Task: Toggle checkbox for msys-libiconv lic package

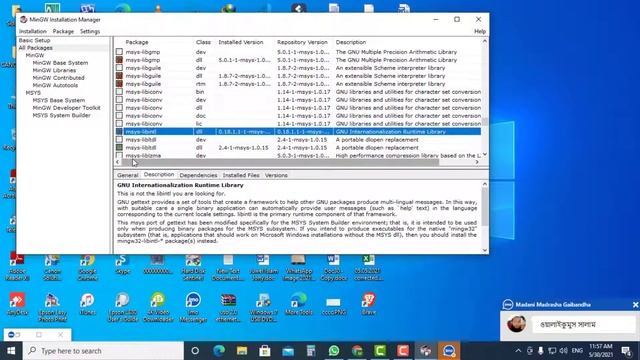Action: (x=119, y=124)
